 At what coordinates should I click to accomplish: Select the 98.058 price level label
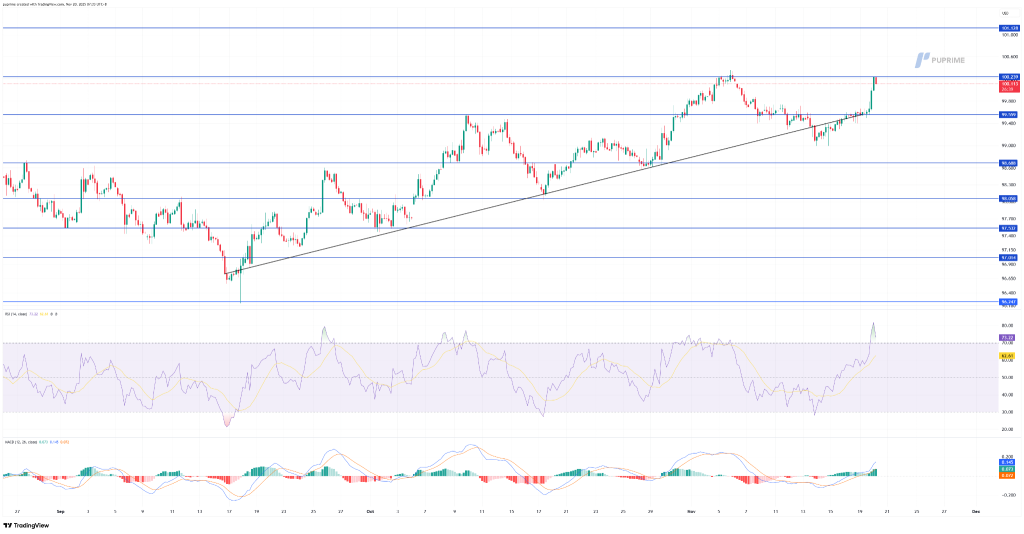point(1009,198)
